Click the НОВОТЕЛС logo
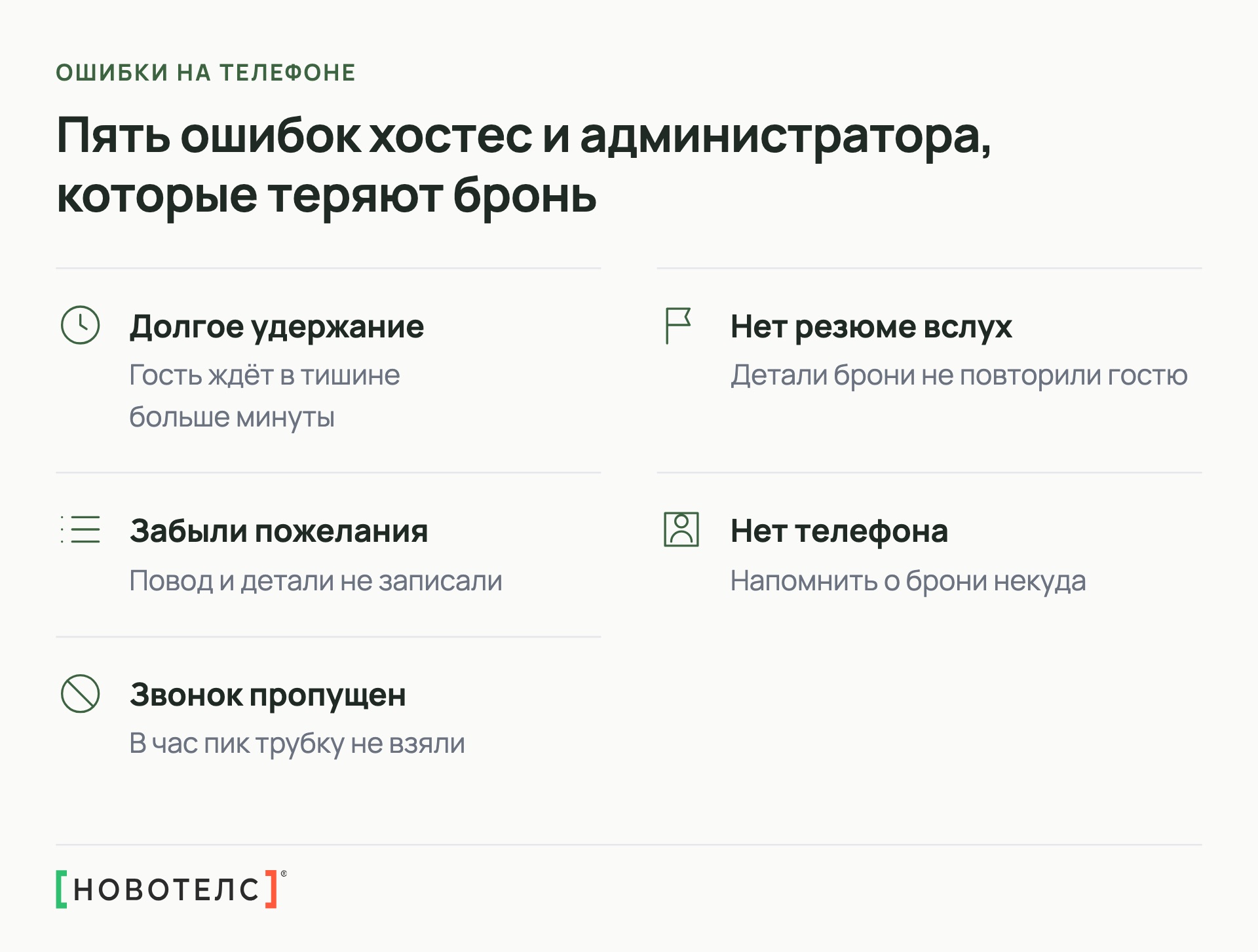 tap(172, 889)
